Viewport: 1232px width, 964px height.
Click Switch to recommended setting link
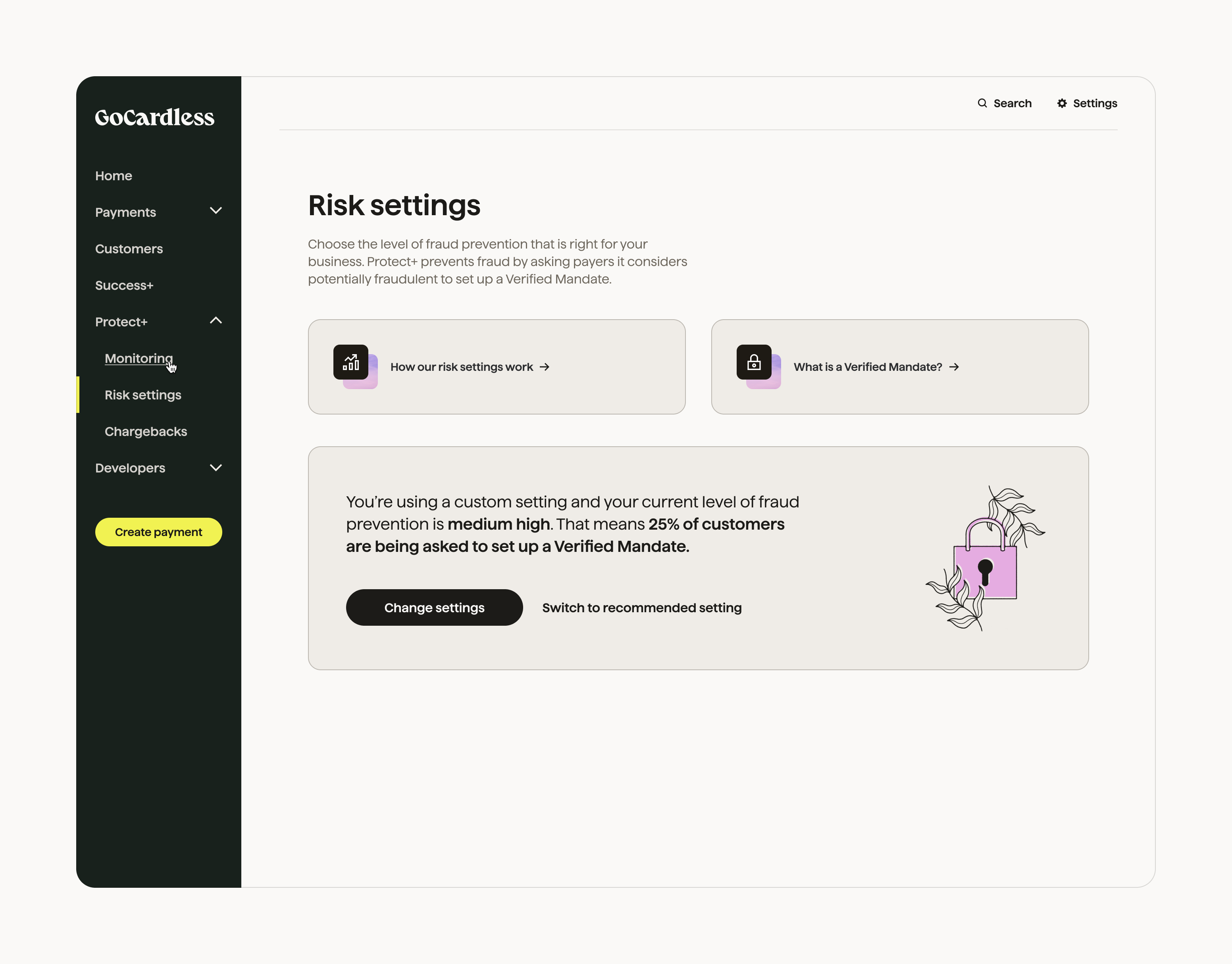(x=641, y=608)
